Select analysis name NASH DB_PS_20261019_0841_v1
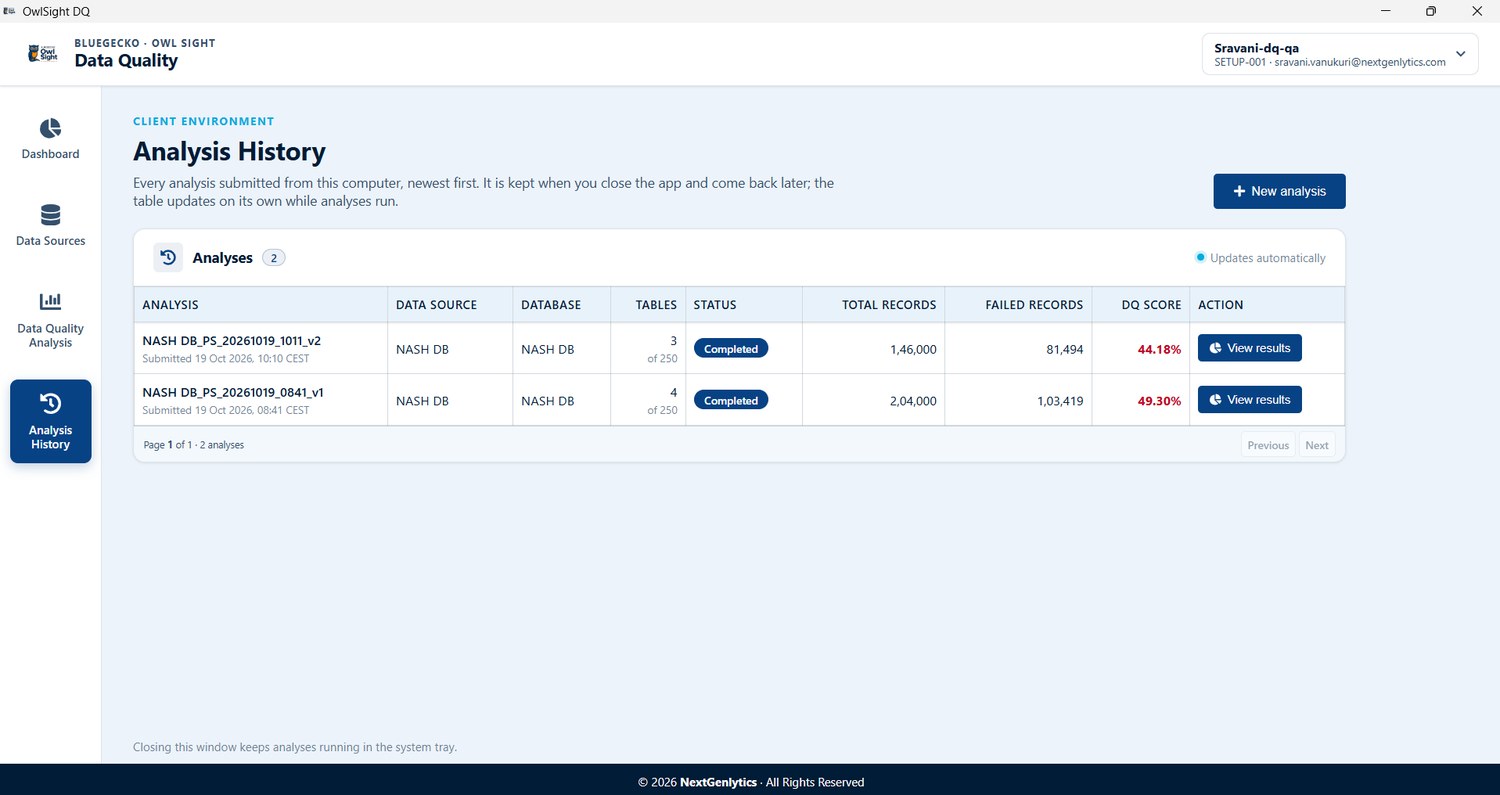1500x795 pixels. click(233, 393)
